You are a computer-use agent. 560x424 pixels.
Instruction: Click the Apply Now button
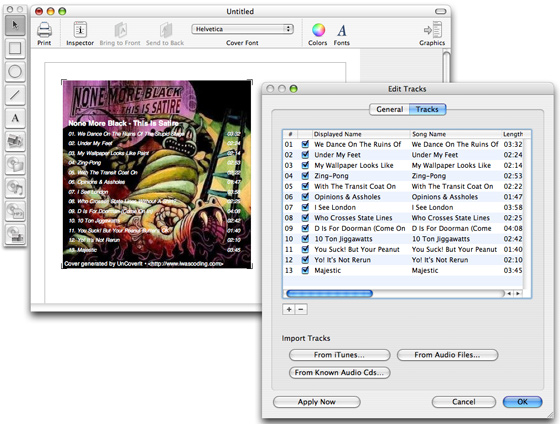point(317,402)
